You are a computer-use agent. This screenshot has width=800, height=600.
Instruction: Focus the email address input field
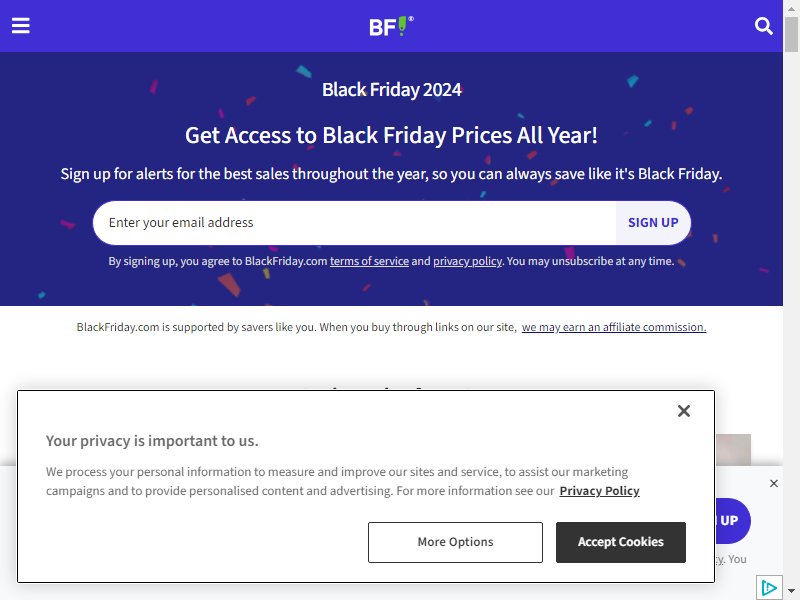pos(355,222)
